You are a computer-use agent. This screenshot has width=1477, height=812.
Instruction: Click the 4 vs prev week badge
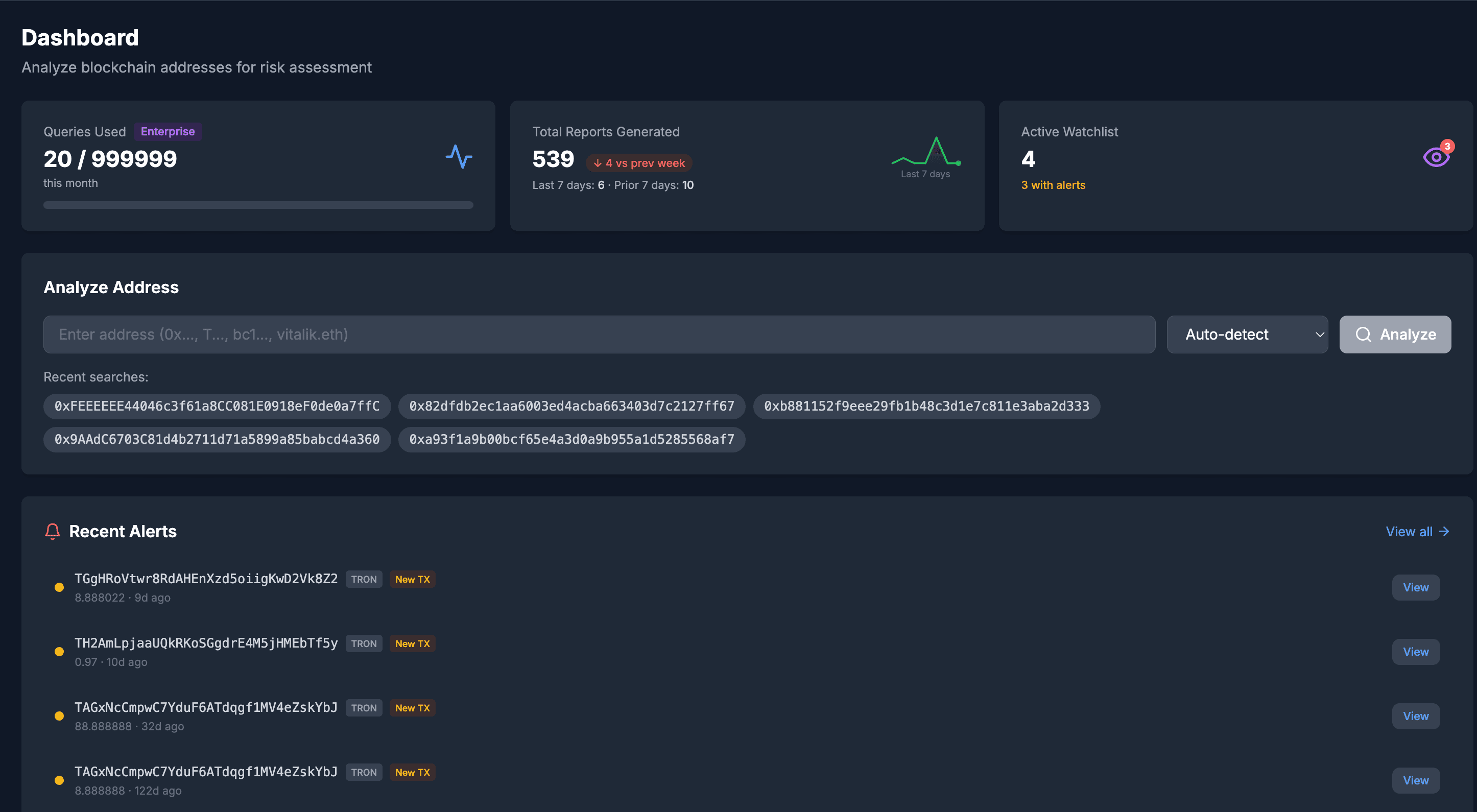(639, 163)
